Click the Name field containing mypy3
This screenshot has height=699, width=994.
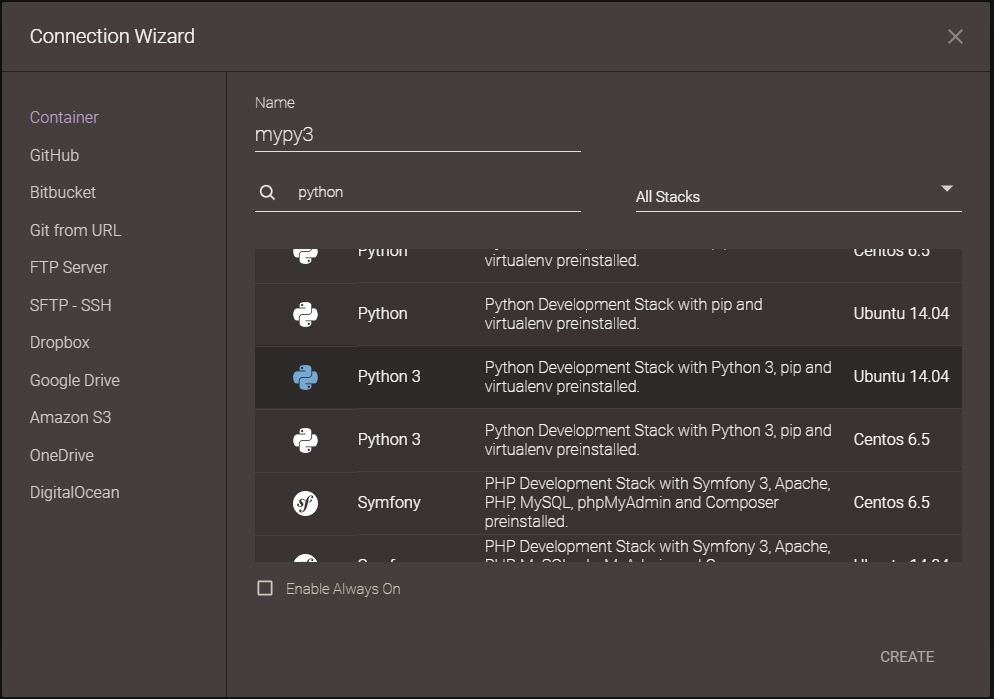point(417,135)
